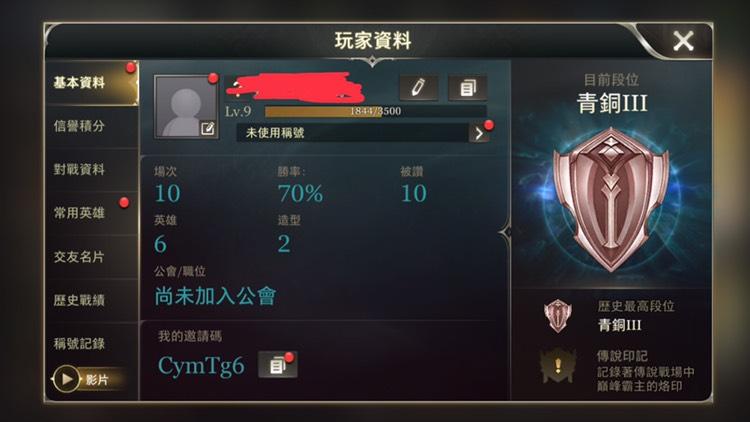Open the 常用英雄 tab

[x=92, y=213]
